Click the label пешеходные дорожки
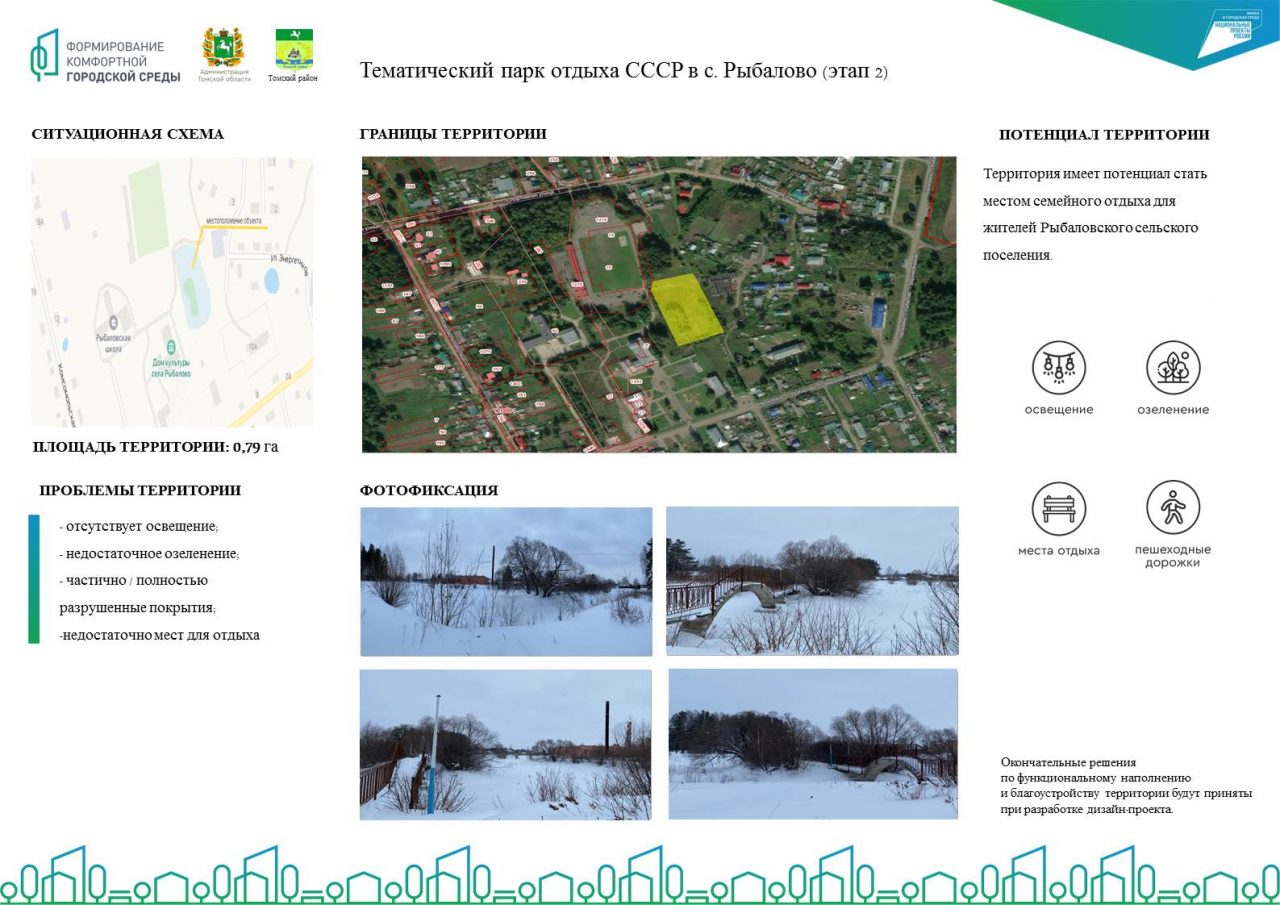1280x905 pixels. [1173, 556]
